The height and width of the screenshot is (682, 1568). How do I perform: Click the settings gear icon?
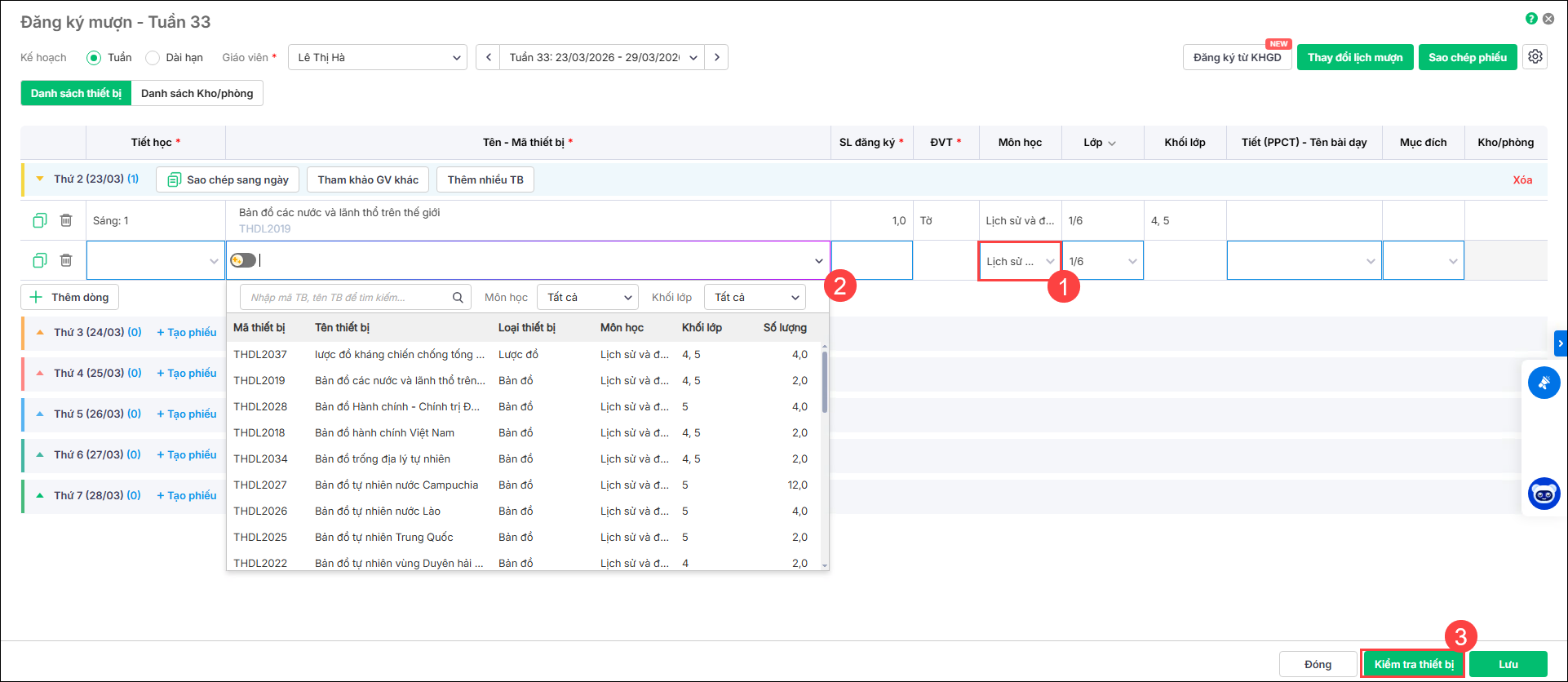pyautogui.click(x=1535, y=57)
